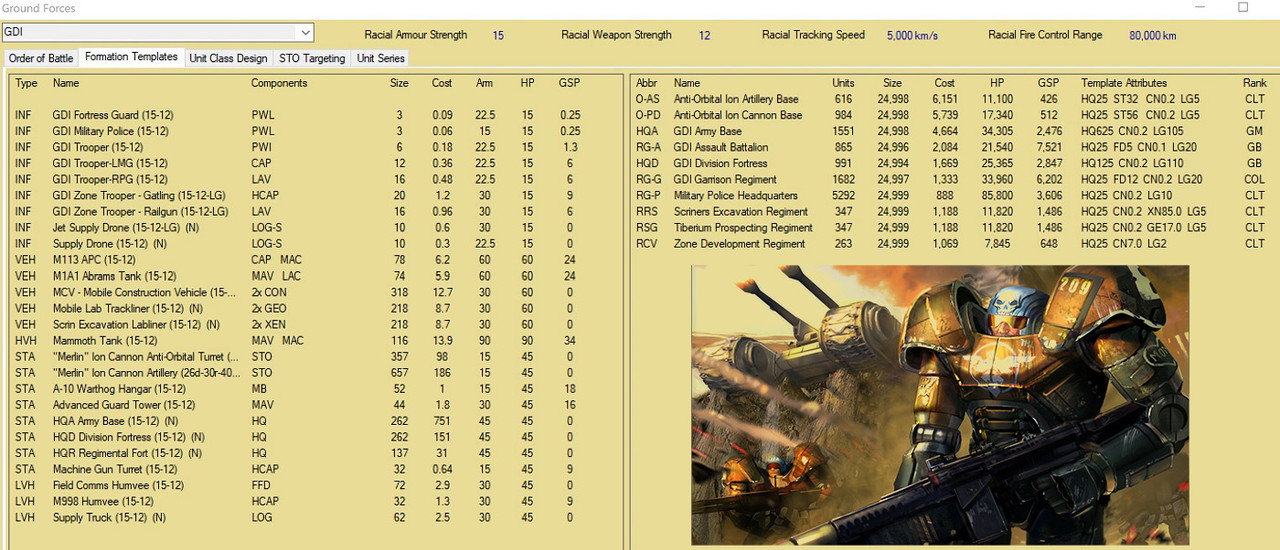Open the Unit Class Design tab
This screenshot has width=1280, height=550.
pyautogui.click(x=229, y=58)
